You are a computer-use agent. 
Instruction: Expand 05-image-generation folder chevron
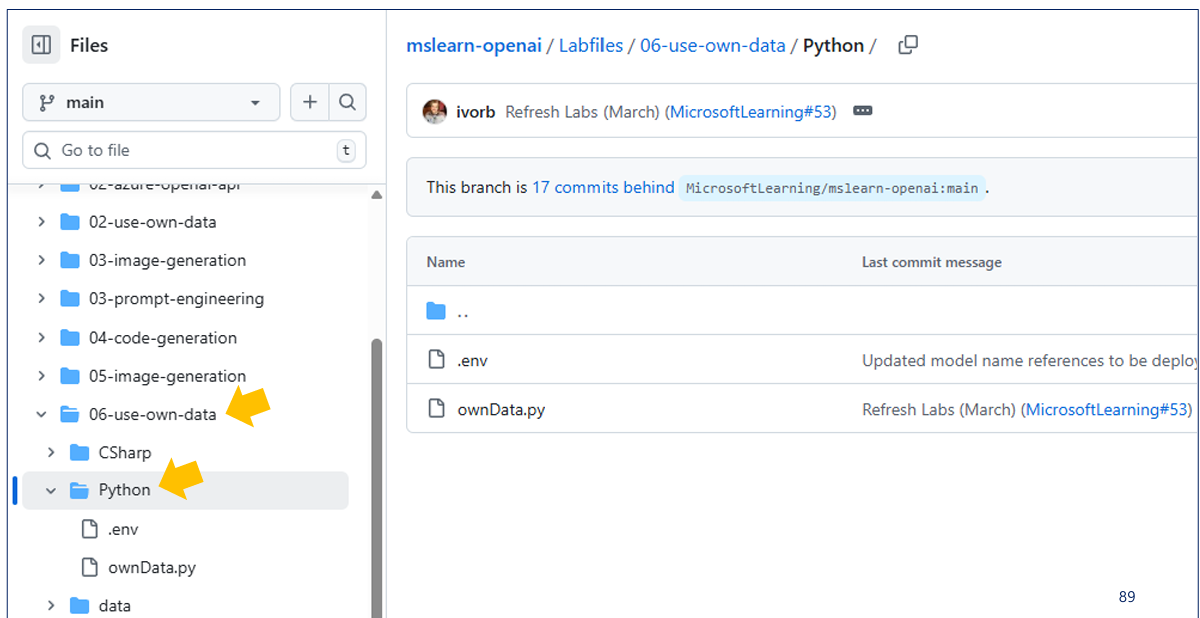41,376
